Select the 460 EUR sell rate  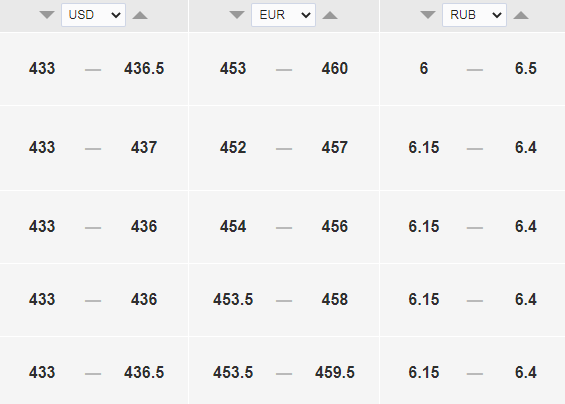[335, 68]
